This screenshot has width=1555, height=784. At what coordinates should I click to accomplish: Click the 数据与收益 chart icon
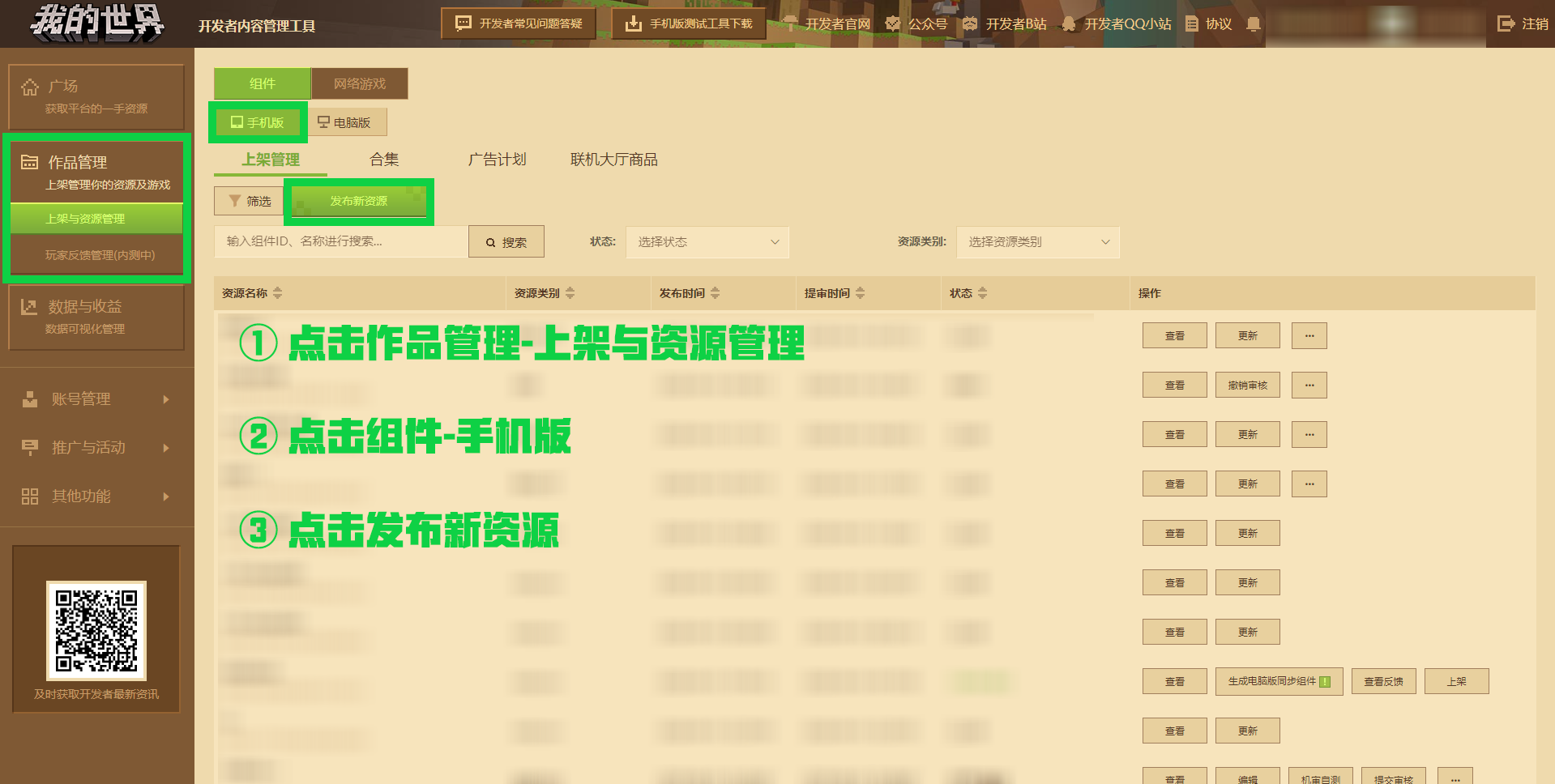pyautogui.click(x=29, y=307)
